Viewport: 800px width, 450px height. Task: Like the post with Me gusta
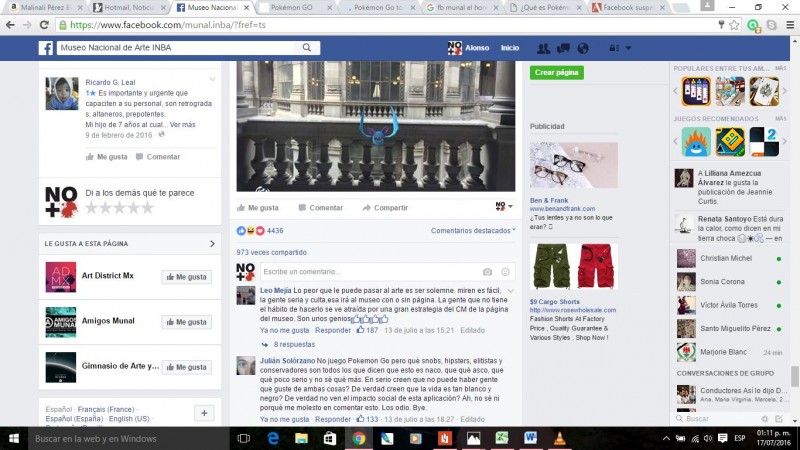258,208
